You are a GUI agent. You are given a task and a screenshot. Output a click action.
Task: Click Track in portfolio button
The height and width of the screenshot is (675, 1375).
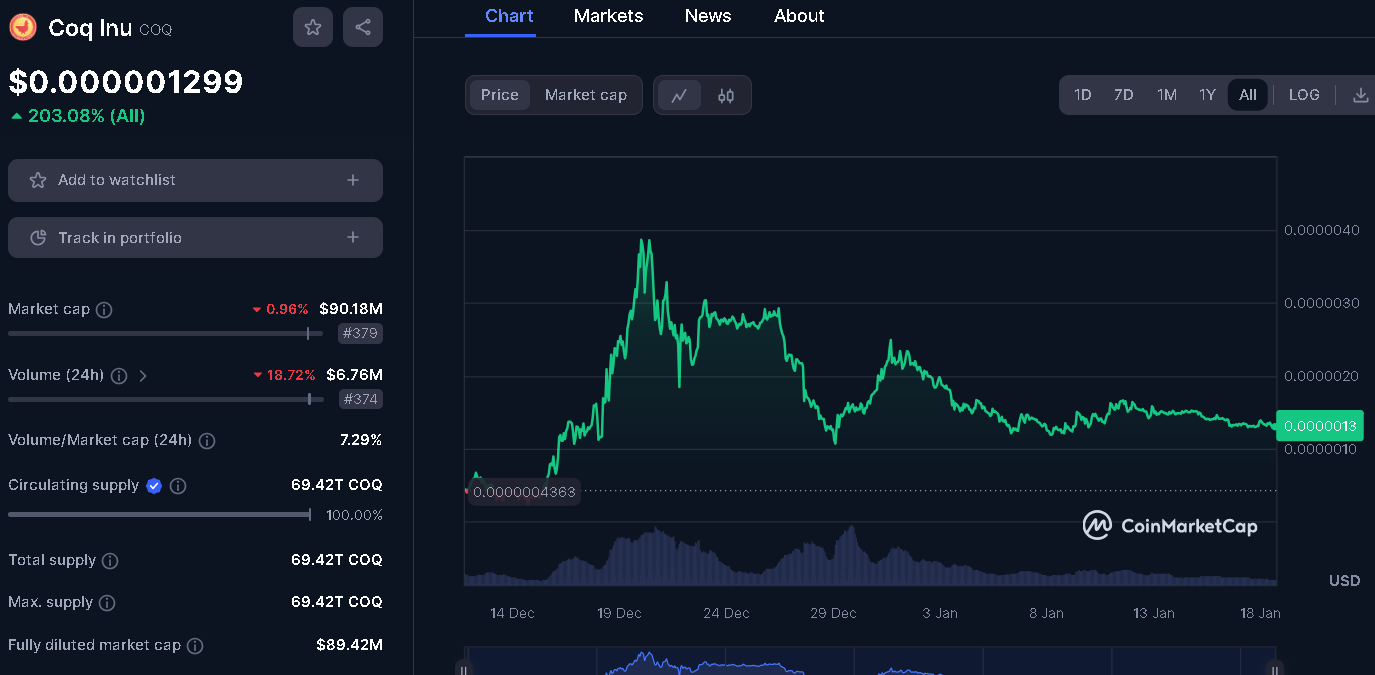195,238
